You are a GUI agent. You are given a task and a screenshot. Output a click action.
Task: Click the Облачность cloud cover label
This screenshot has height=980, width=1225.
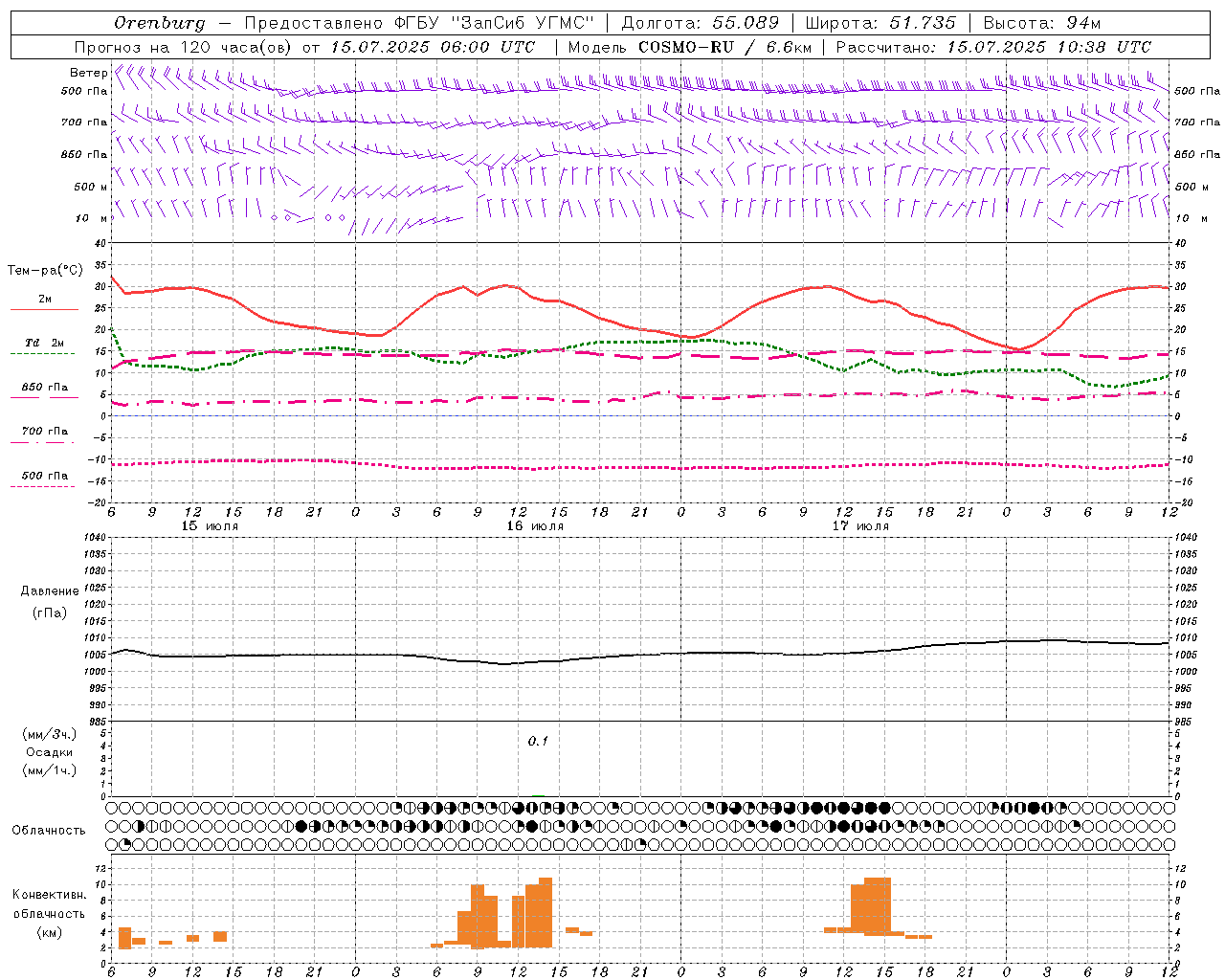point(49,831)
